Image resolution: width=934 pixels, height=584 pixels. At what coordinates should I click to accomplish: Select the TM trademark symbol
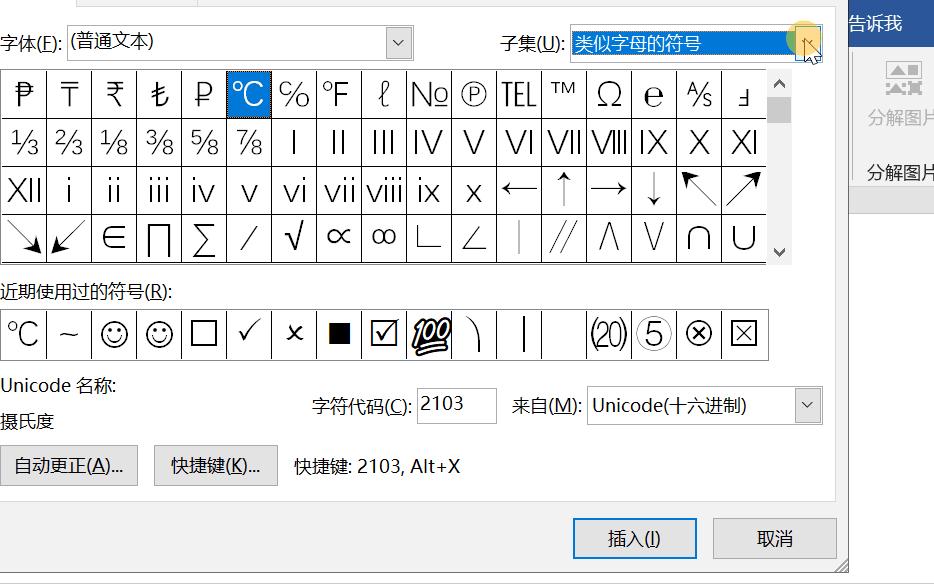pos(563,94)
